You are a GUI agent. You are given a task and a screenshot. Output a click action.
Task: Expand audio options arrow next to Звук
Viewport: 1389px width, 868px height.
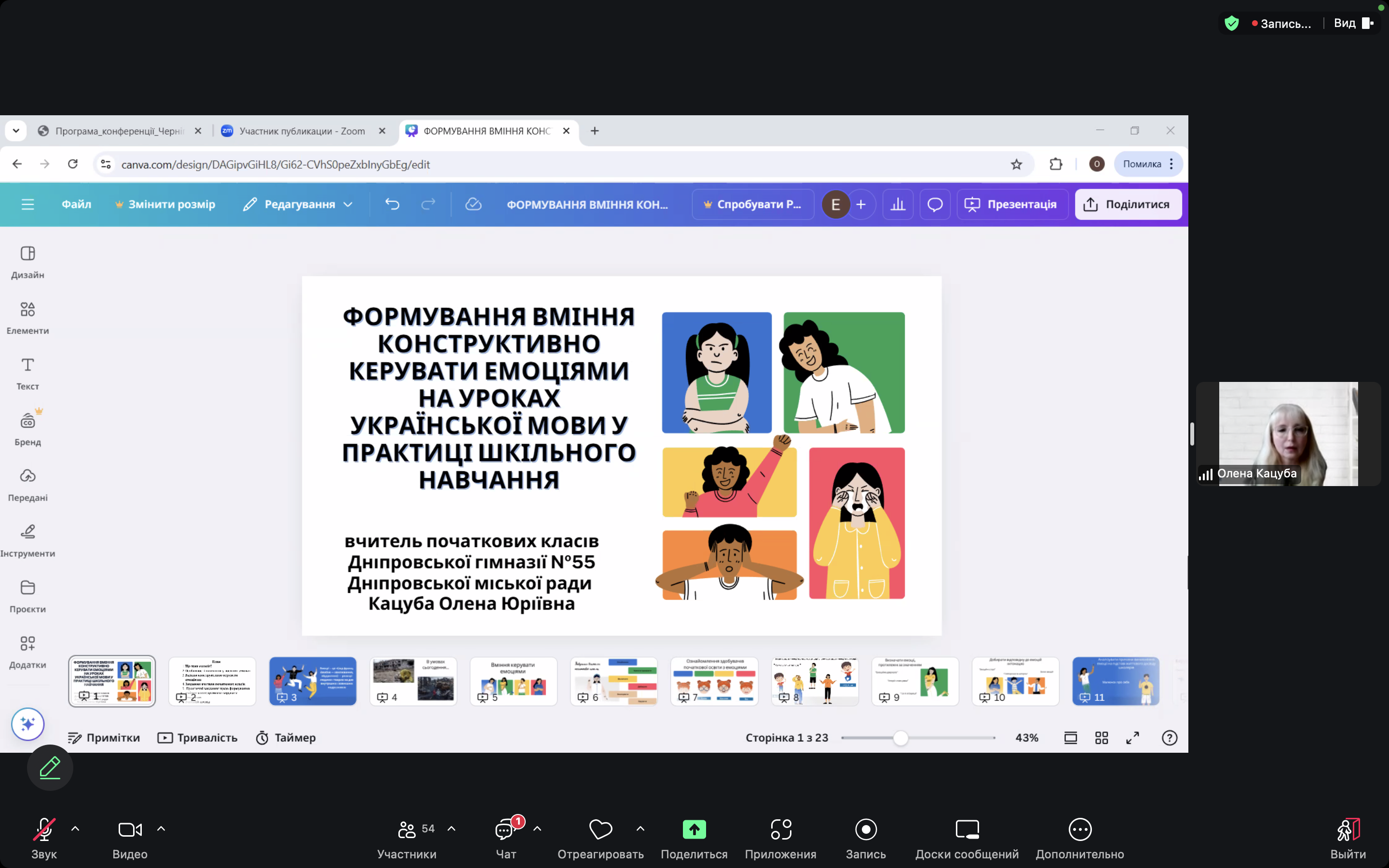(75, 828)
